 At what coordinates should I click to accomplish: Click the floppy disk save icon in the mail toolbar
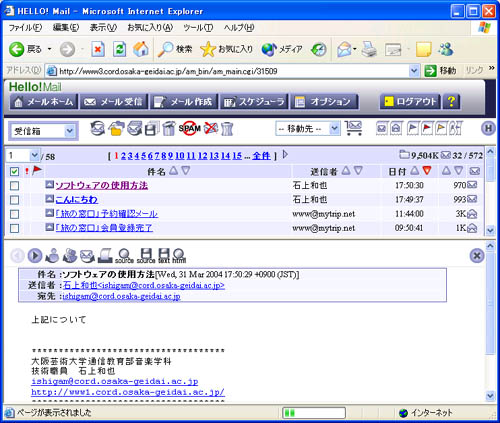click(x=151, y=128)
